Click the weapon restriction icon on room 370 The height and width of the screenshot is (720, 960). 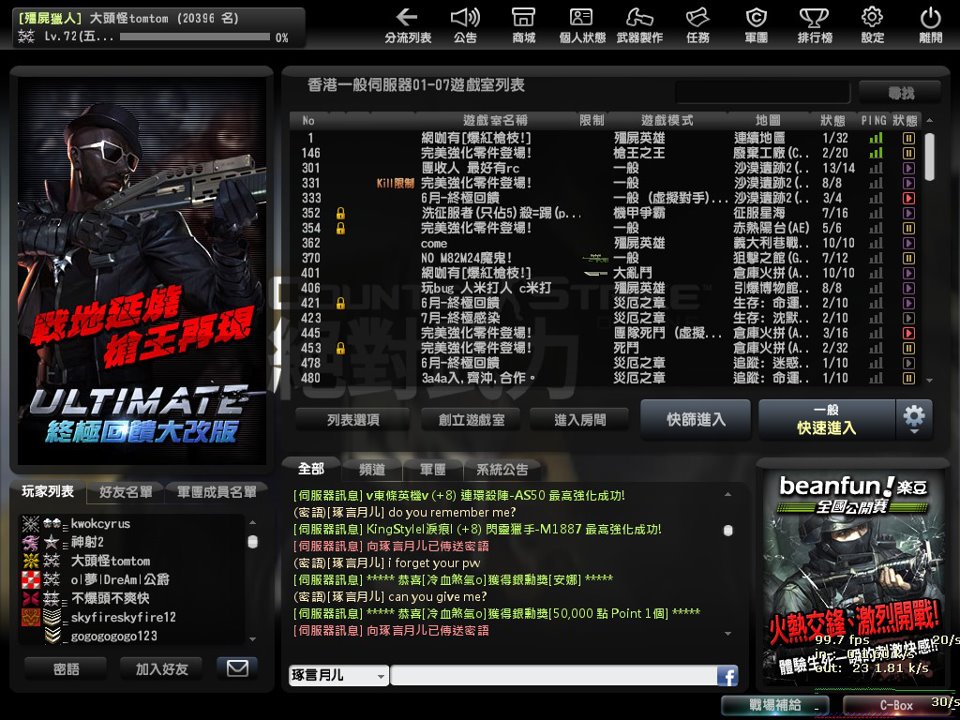(595, 258)
